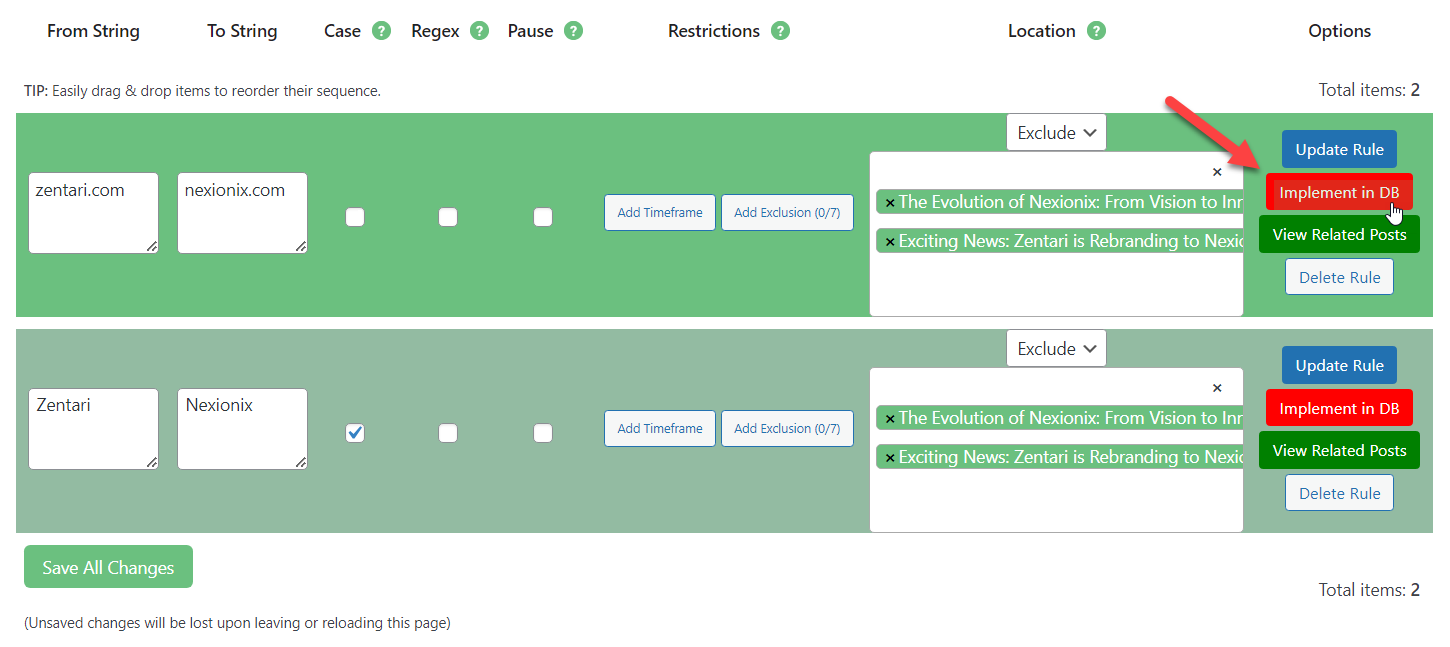
Task: Remove 'Exciting News' tag in zentari.com rule
Action: (890, 242)
